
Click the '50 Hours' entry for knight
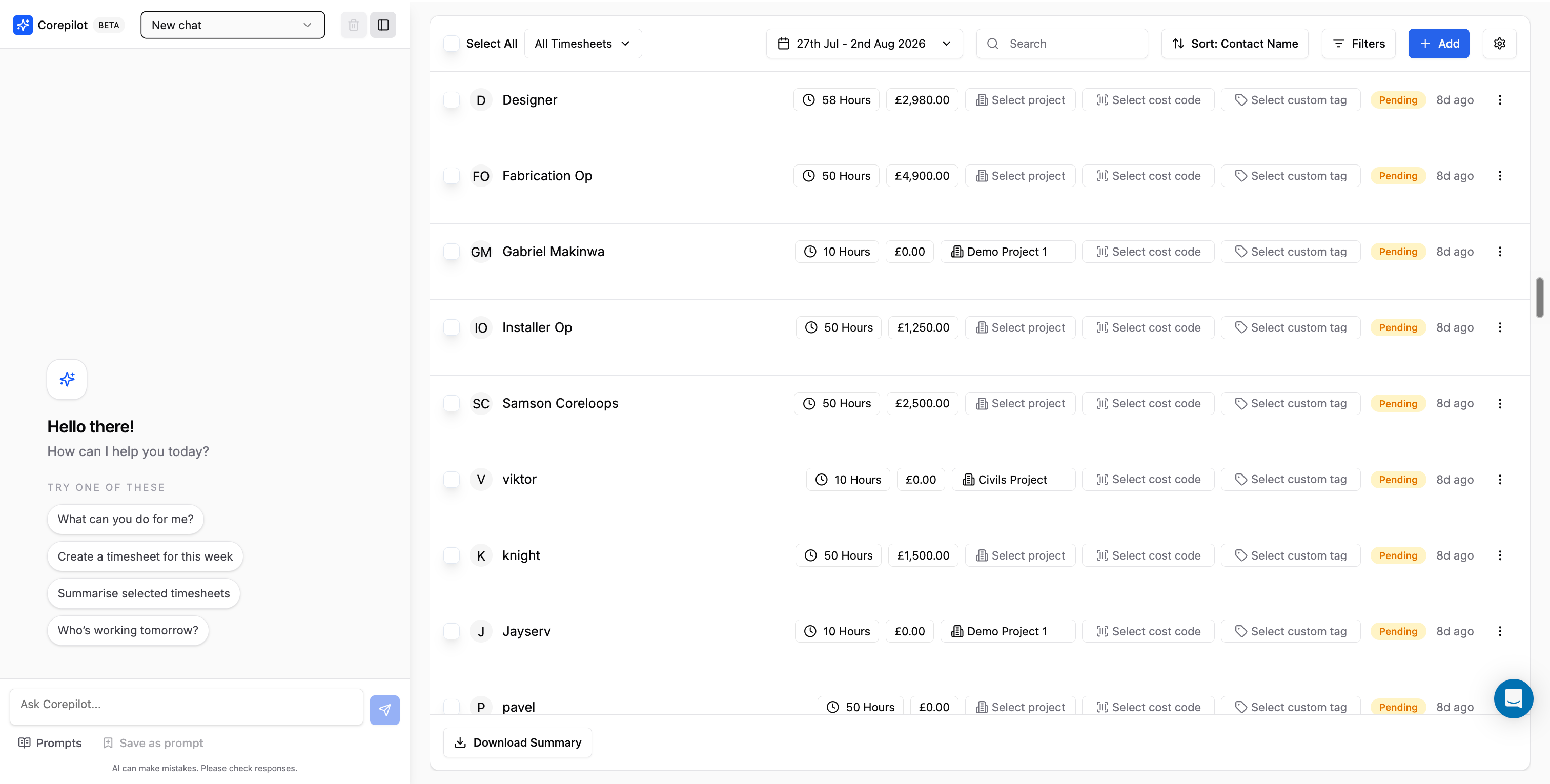pyautogui.click(x=838, y=555)
